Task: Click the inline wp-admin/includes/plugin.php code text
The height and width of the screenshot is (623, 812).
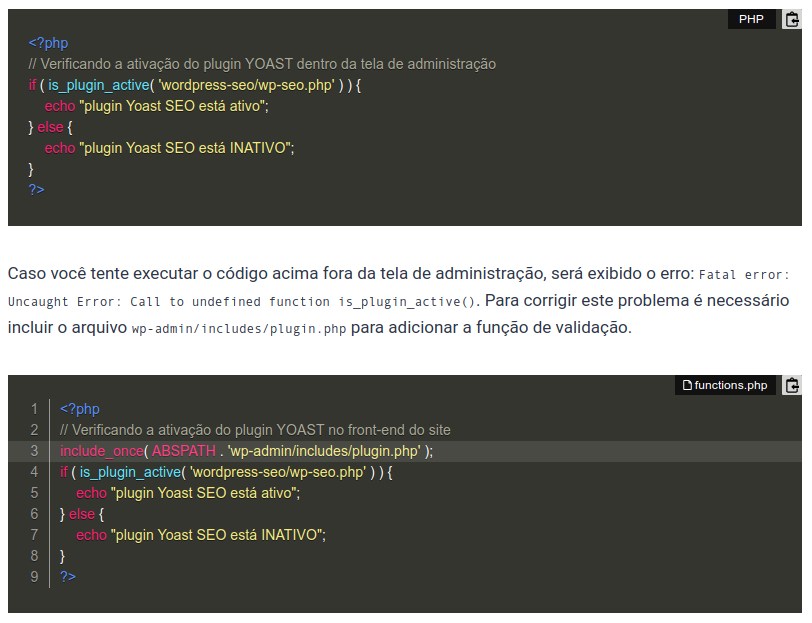Action: 239,329
